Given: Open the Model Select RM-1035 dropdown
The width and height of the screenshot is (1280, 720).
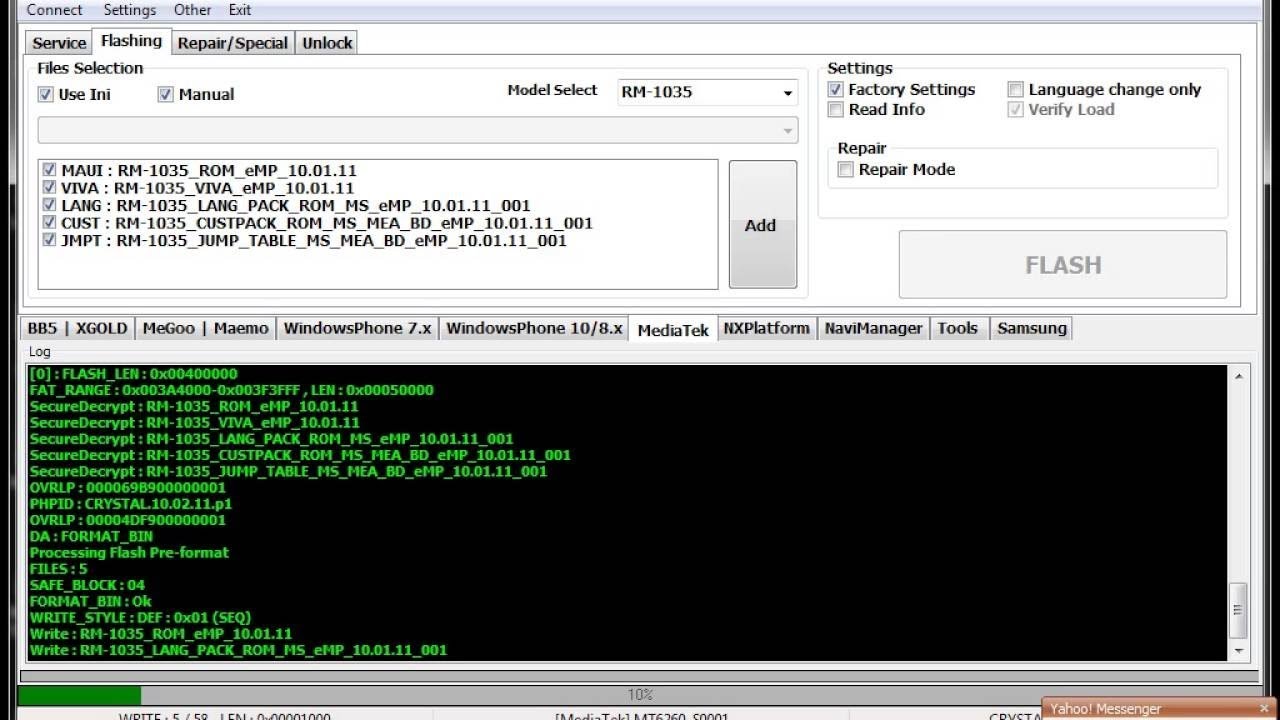Looking at the screenshot, I should click(x=707, y=92).
